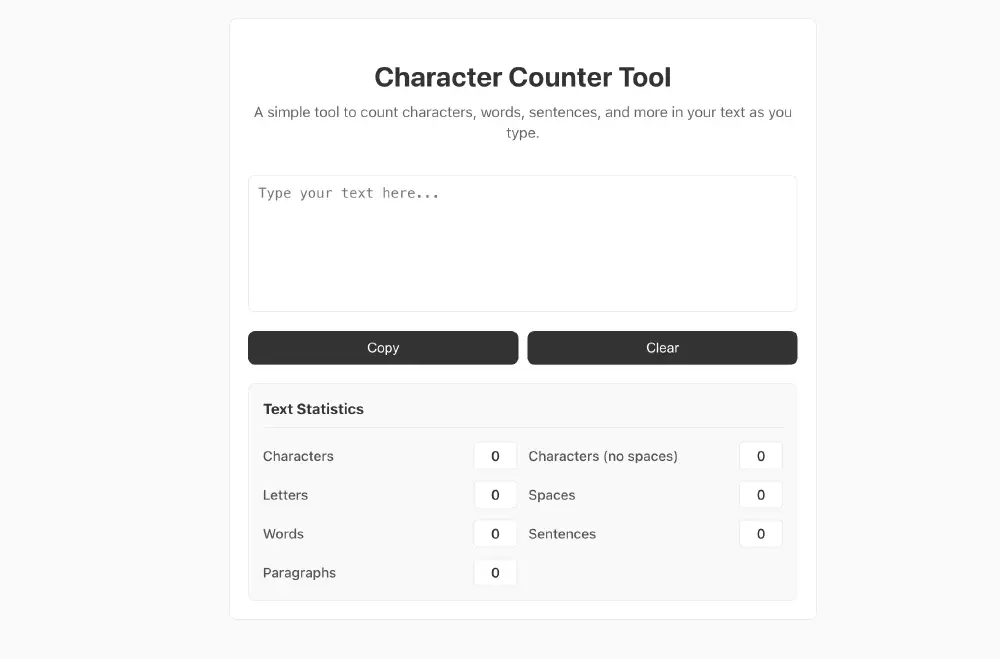This screenshot has height=659, width=1000.
Task: Click the Letters statistic label
Action: [285, 495]
